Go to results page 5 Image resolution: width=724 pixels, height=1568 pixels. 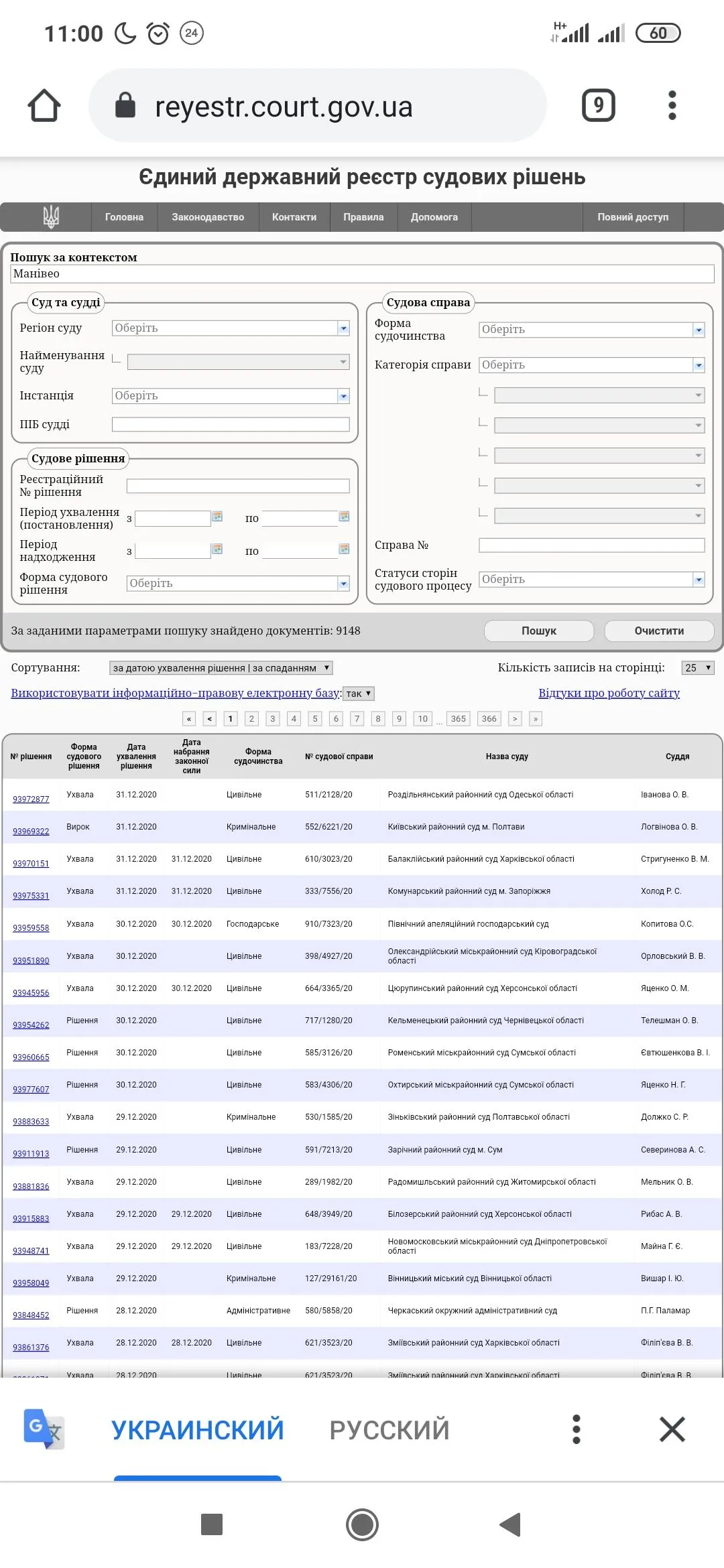click(x=315, y=719)
